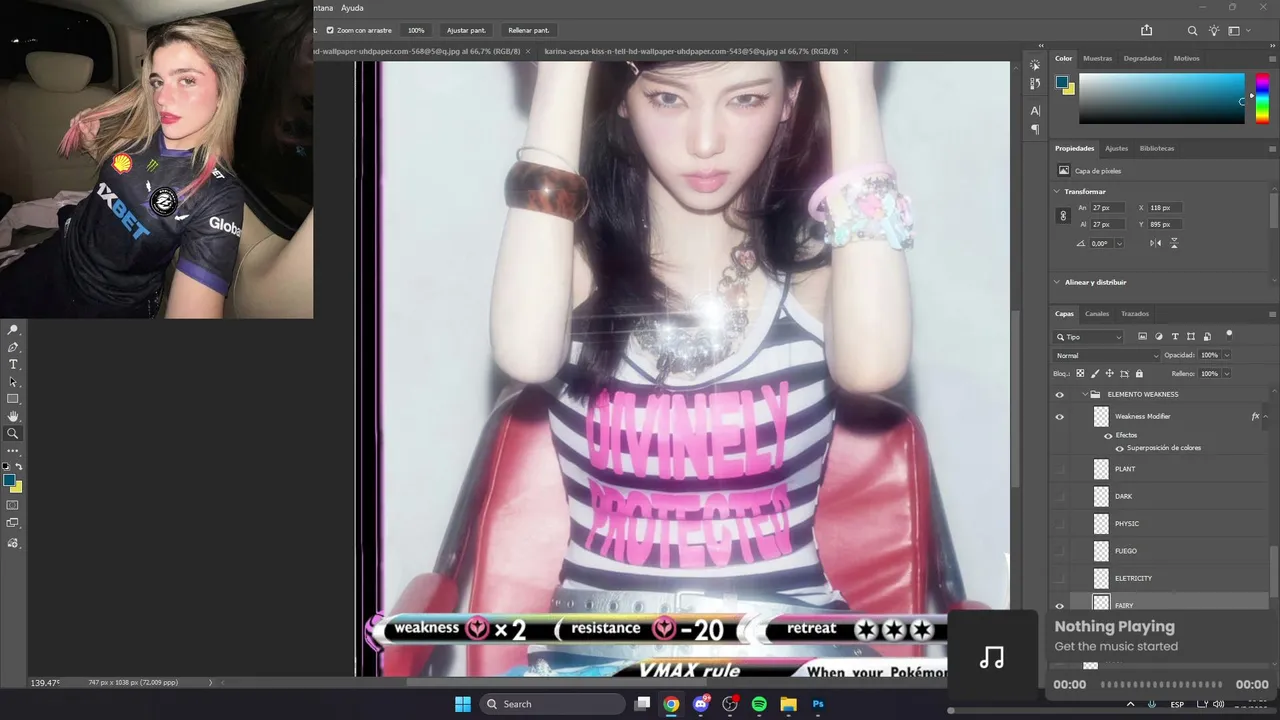Select the Path Selection arrow tool
The width and height of the screenshot is (1280, 720).
click(x=13, y=382)
